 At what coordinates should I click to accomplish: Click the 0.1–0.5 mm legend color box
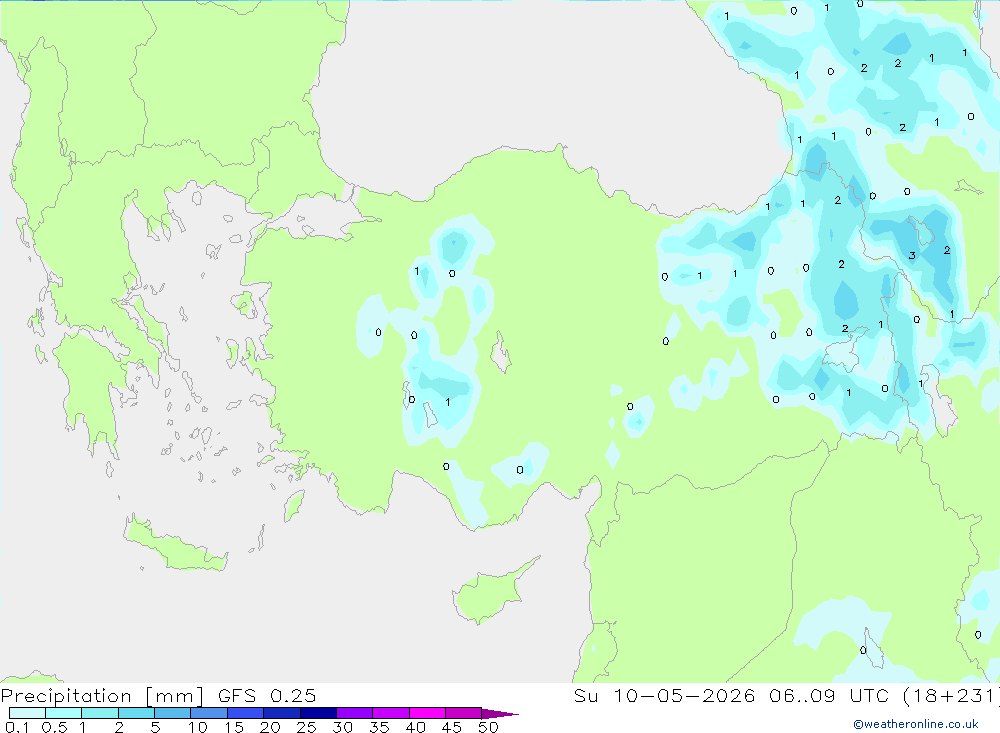click(x=27, y=713)
